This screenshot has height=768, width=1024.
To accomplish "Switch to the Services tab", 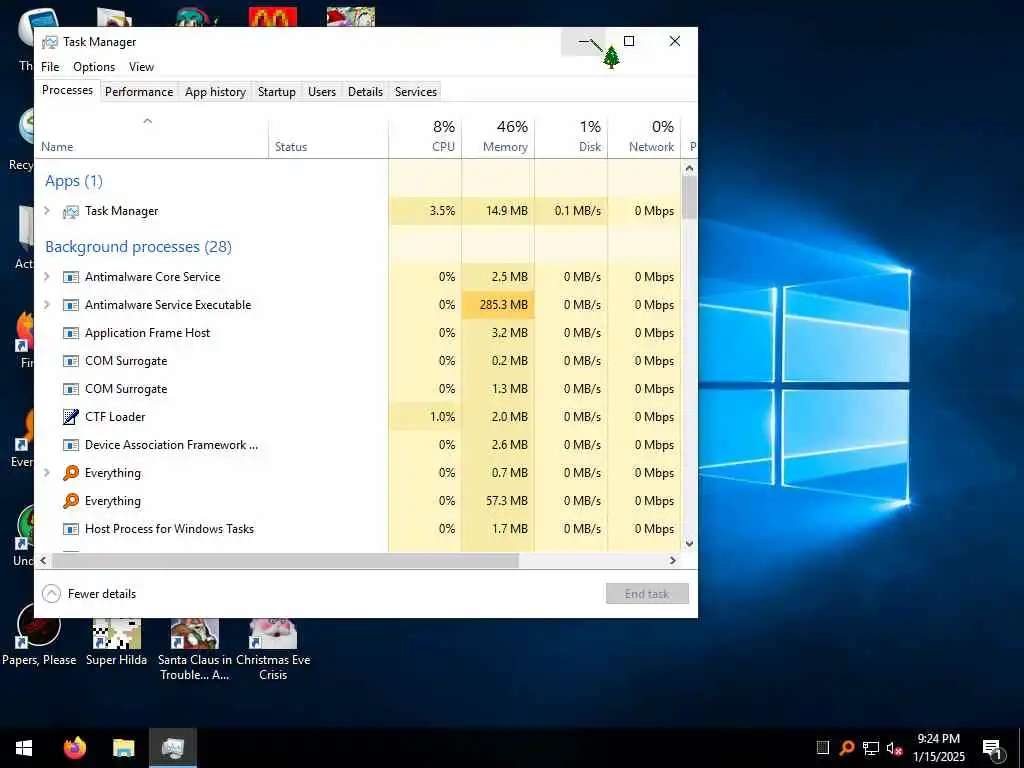I will point(416,92).
